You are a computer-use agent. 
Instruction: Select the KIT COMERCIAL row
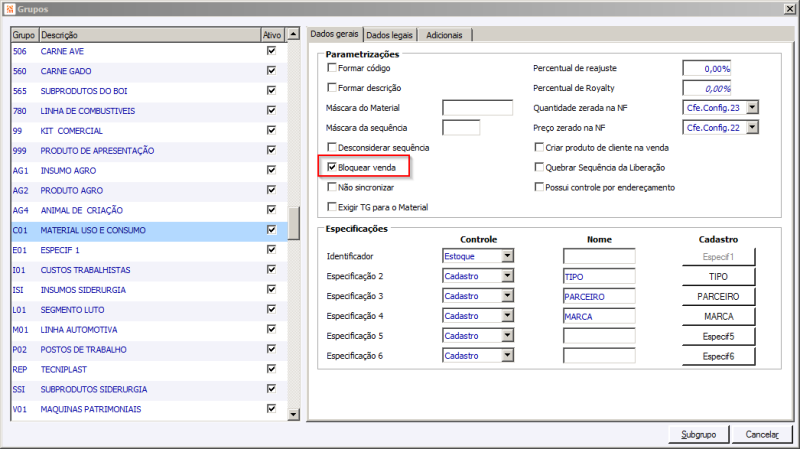pyautogui.click(x=149, y=131)
